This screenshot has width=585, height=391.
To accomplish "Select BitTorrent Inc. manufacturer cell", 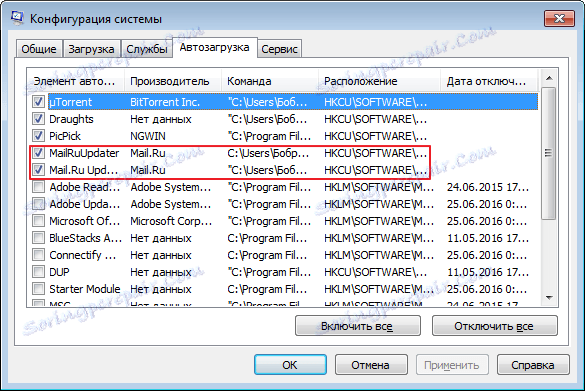I will (x=165, y=102).
